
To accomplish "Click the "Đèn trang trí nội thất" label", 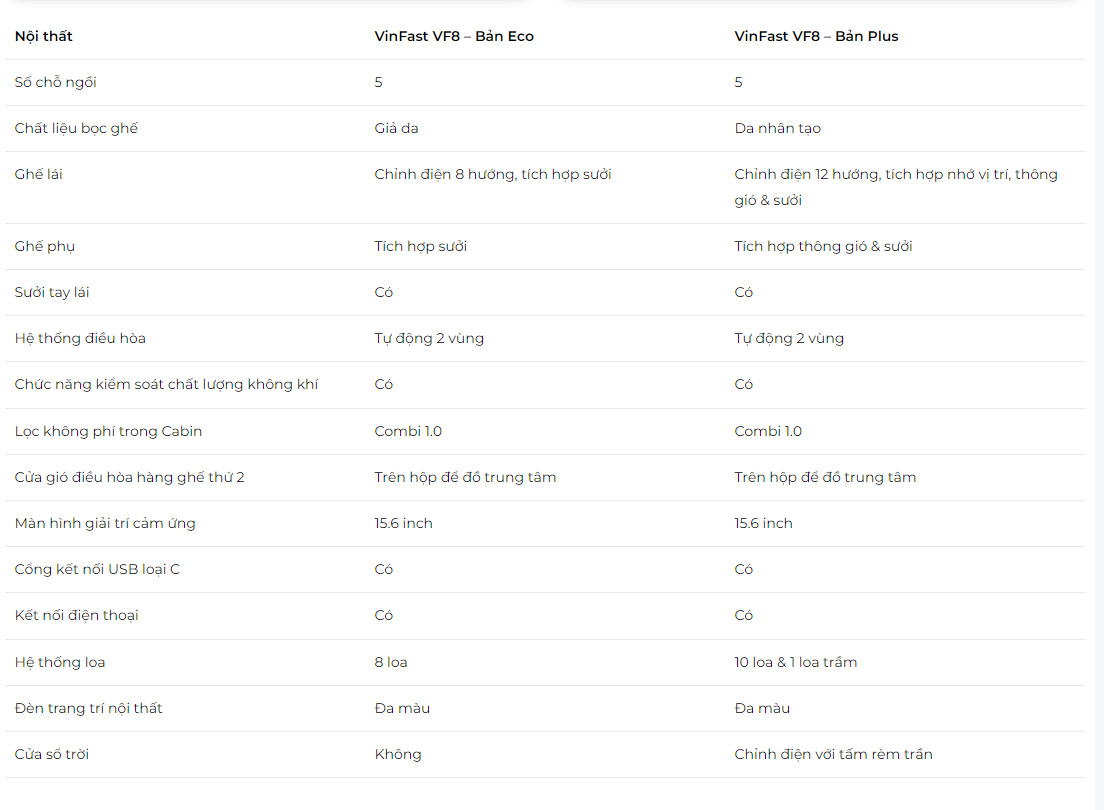I will tap(88, 708).
